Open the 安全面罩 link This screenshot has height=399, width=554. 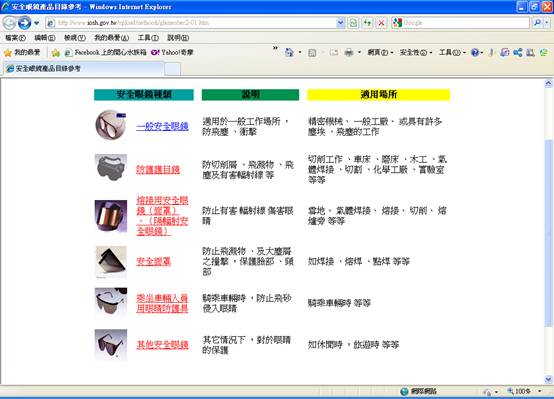[x=153, y=262]
